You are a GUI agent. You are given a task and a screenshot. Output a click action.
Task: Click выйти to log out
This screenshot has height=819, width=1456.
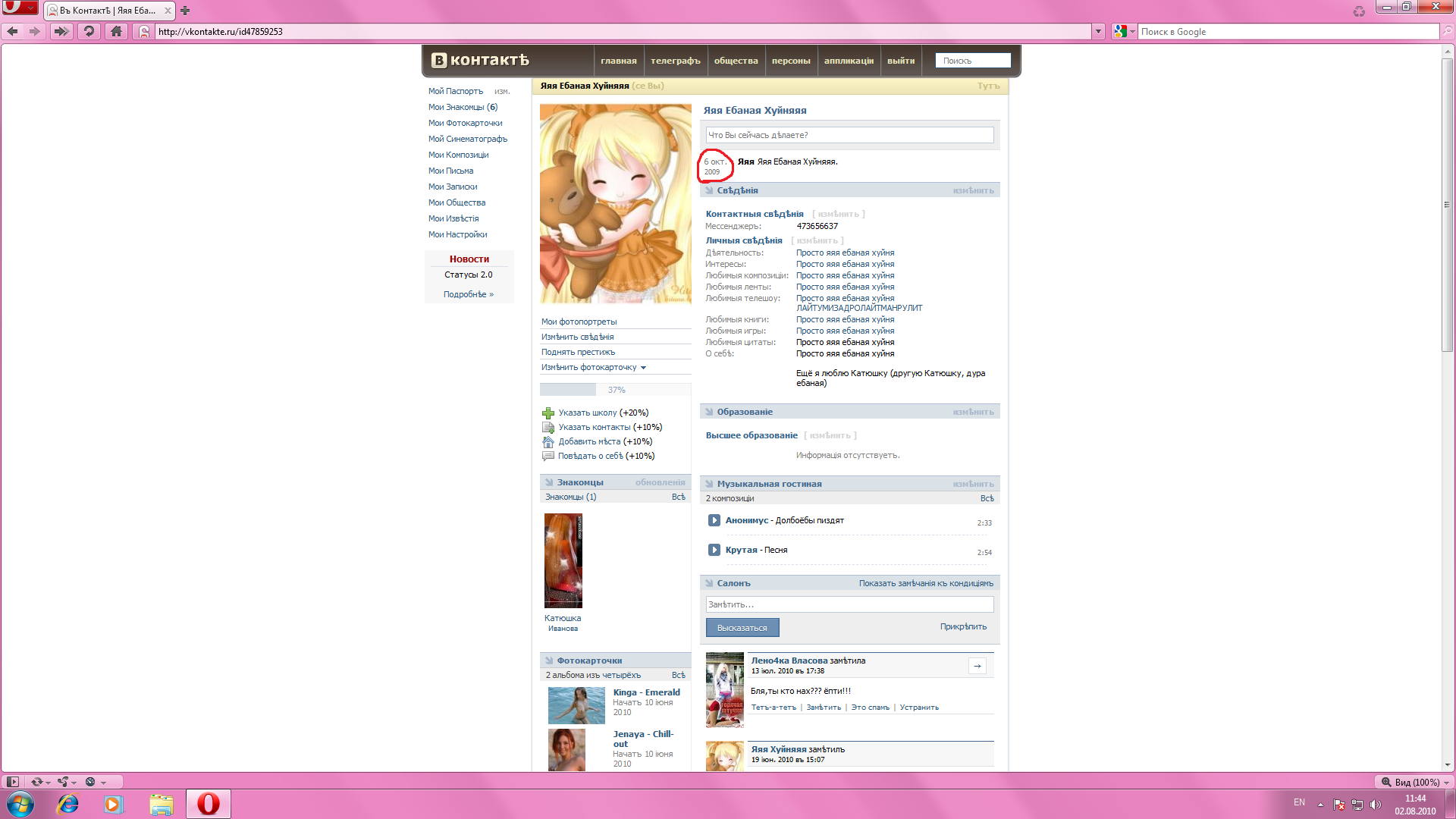coord(901,61)
